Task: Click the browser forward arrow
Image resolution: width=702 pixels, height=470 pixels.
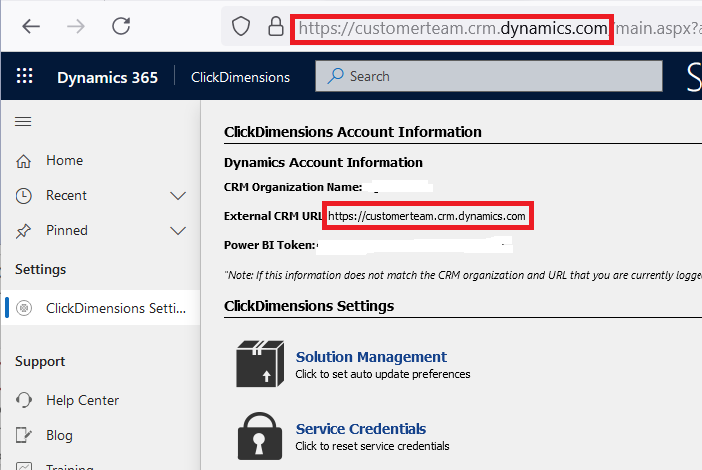Action: click(76, 26)
